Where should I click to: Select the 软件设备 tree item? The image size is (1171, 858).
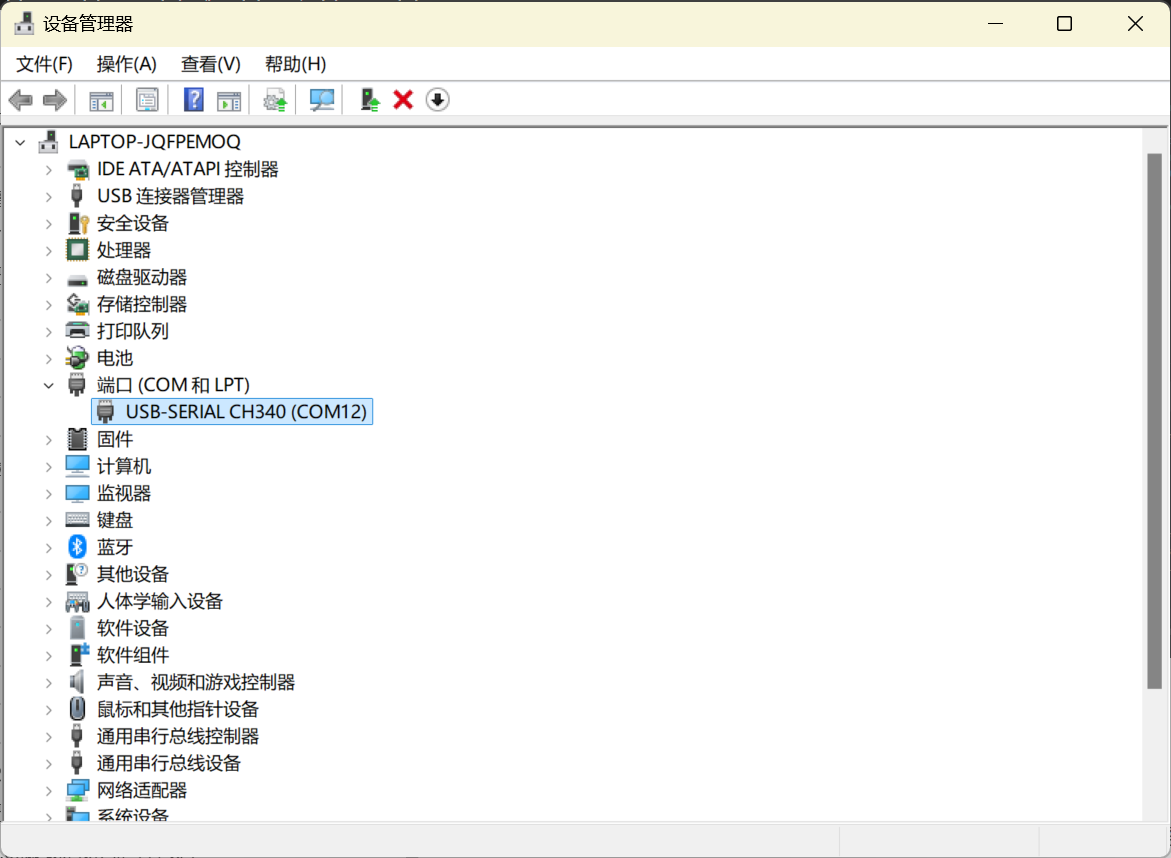click(x=133, y=628)
